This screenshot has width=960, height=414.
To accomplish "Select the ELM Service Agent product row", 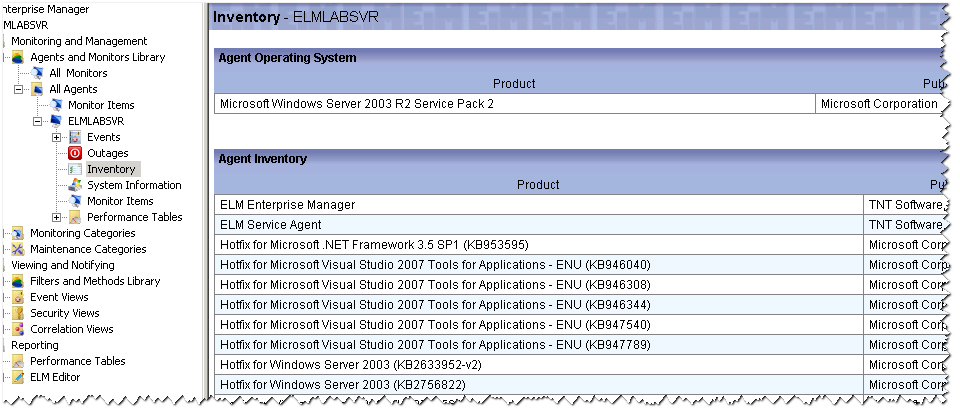I will (x=539, y=225).
